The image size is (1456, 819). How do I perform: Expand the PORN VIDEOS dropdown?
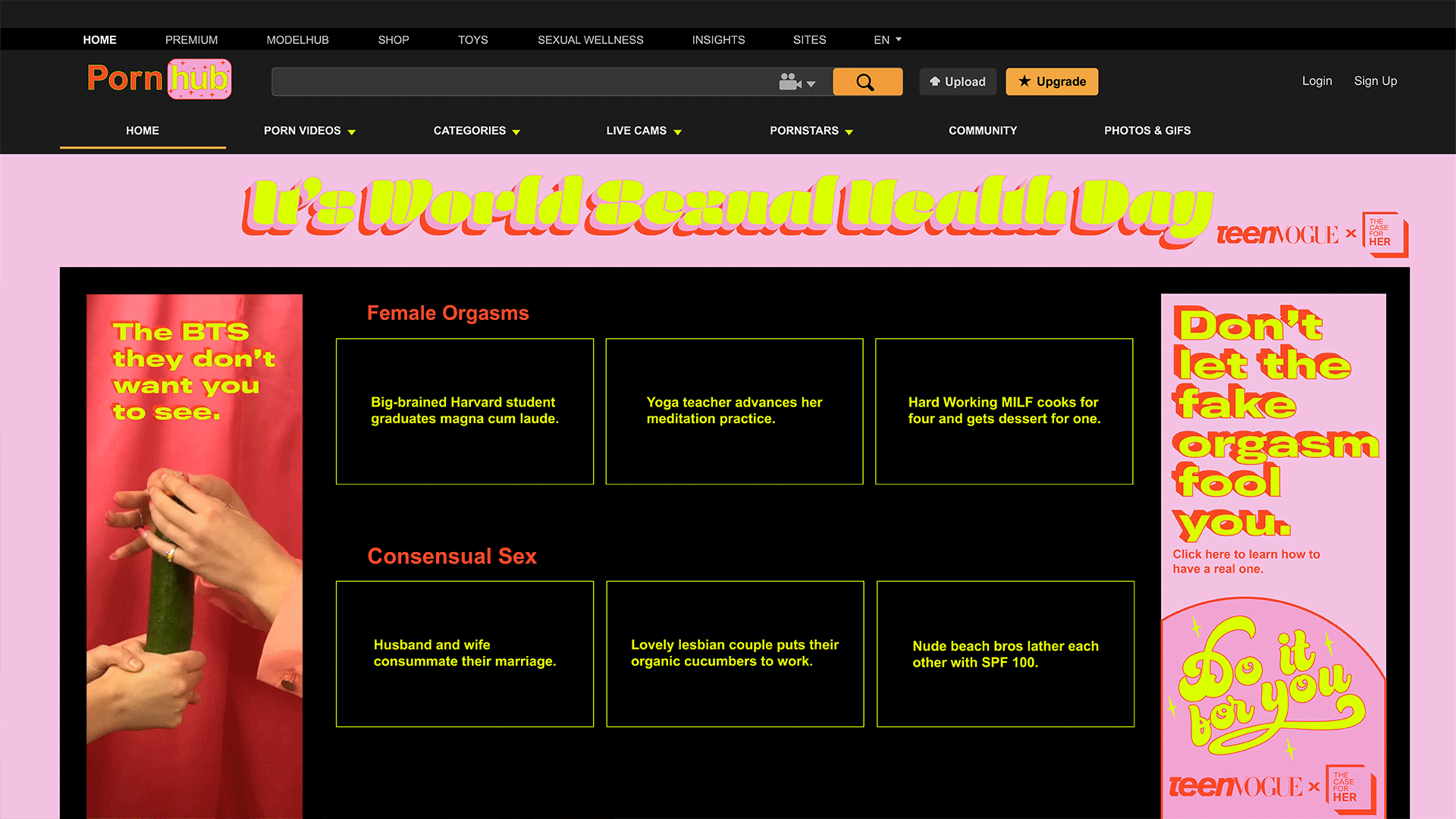[x=309, y=130]
